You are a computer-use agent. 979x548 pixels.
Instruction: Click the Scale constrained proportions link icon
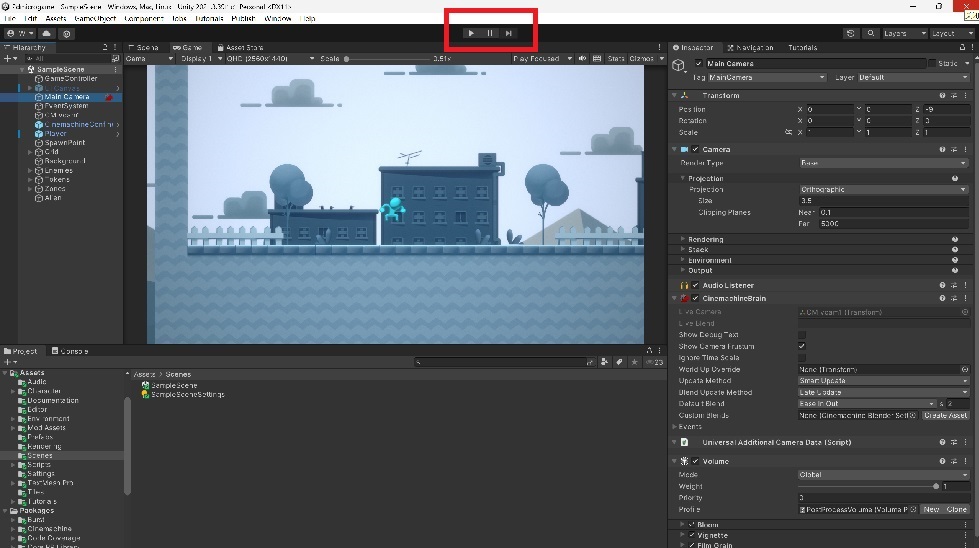point(788,132)
